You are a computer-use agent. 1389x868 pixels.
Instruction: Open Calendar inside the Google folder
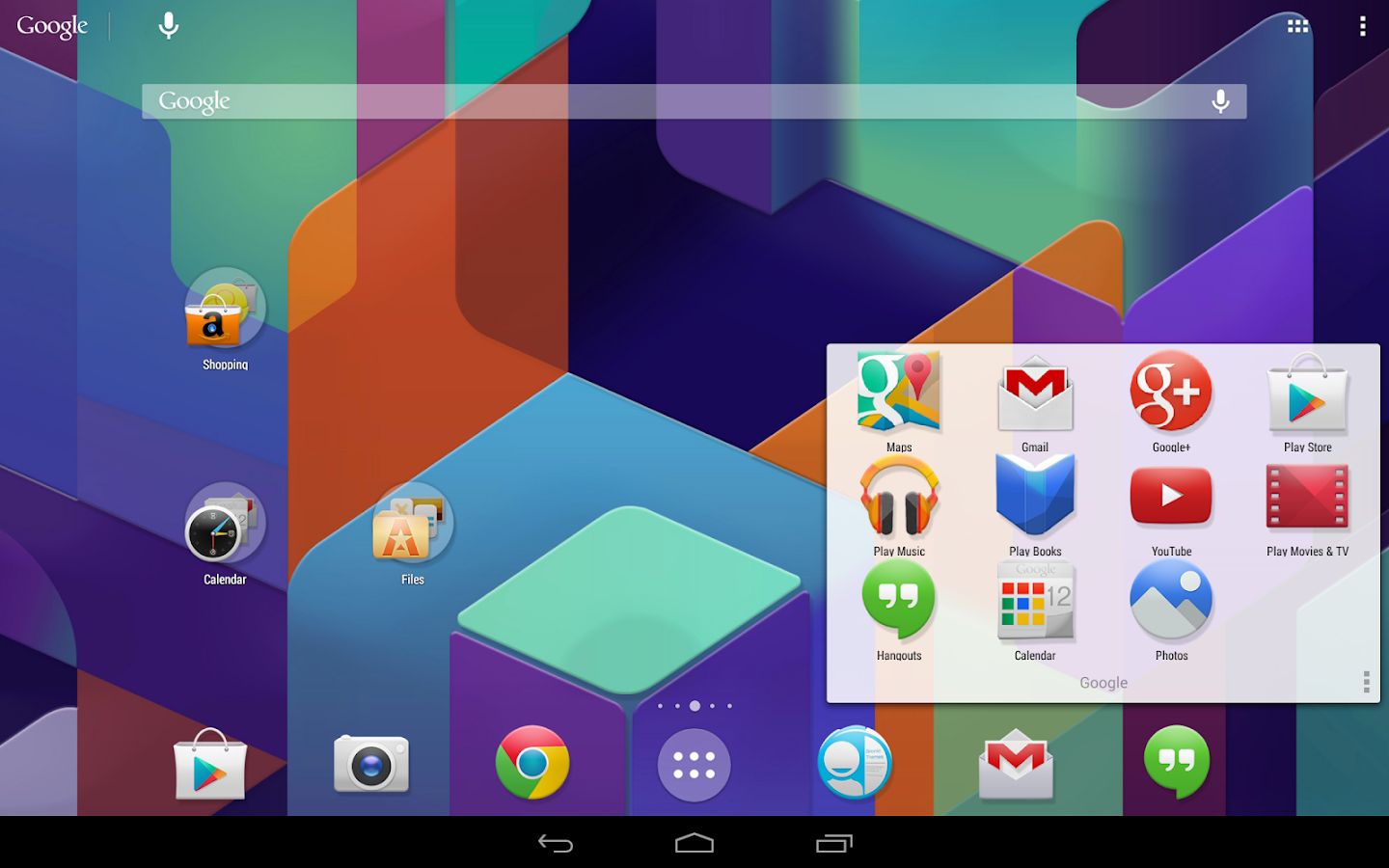pyautogui.click(x=1035, y=601)
